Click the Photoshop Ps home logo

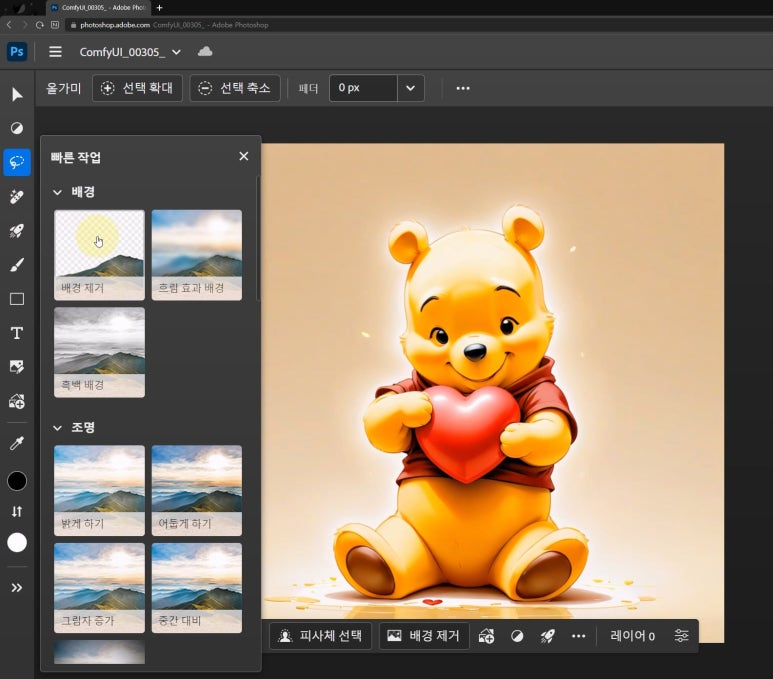tap(17, 51)
